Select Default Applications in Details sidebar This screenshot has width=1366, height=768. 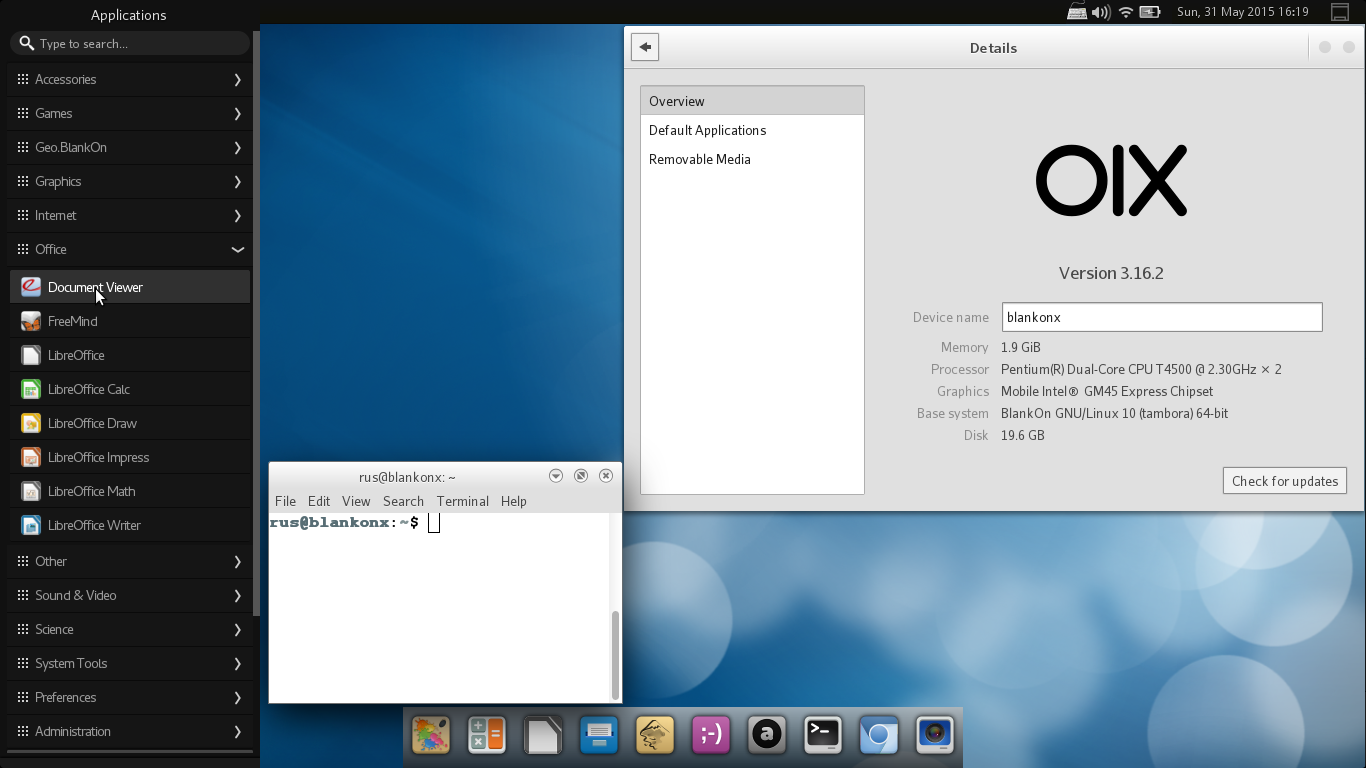[752, 130]
